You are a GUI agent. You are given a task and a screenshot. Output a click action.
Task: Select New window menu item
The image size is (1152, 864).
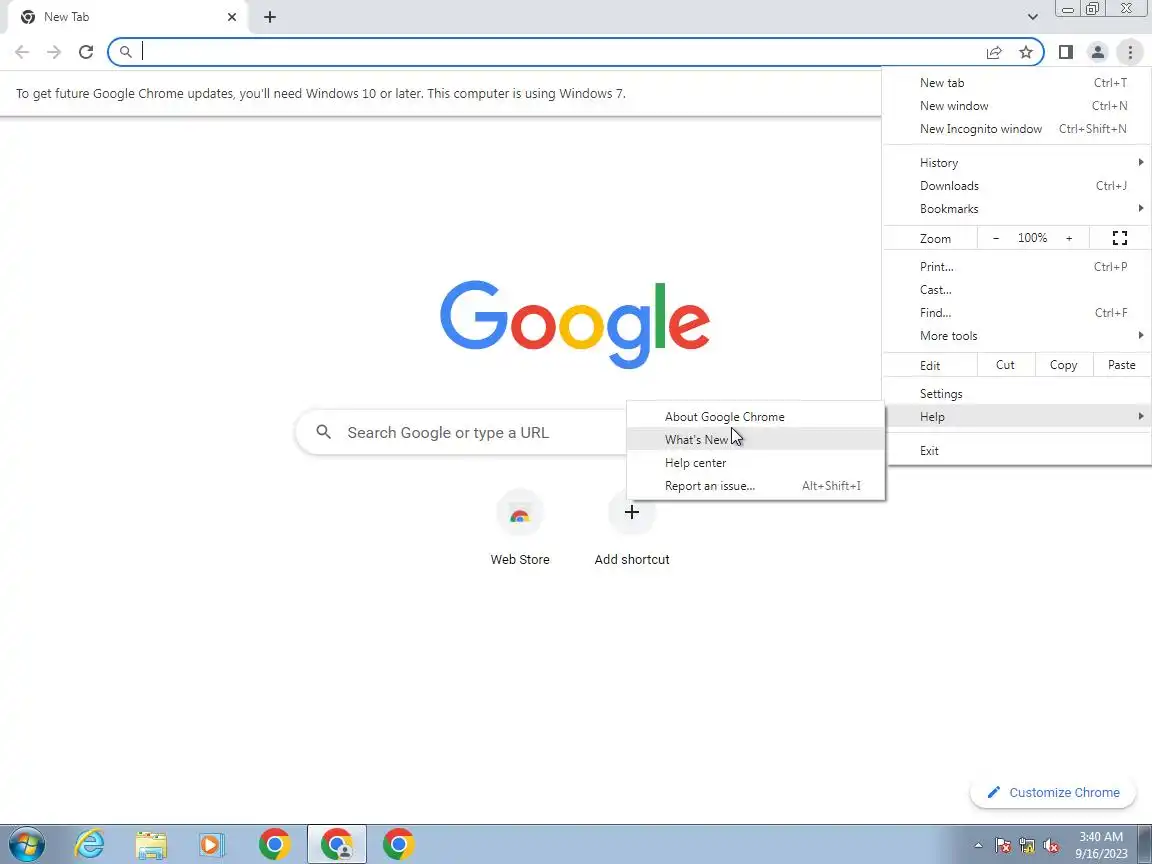pyautogui.click(x=1017, y=106)
